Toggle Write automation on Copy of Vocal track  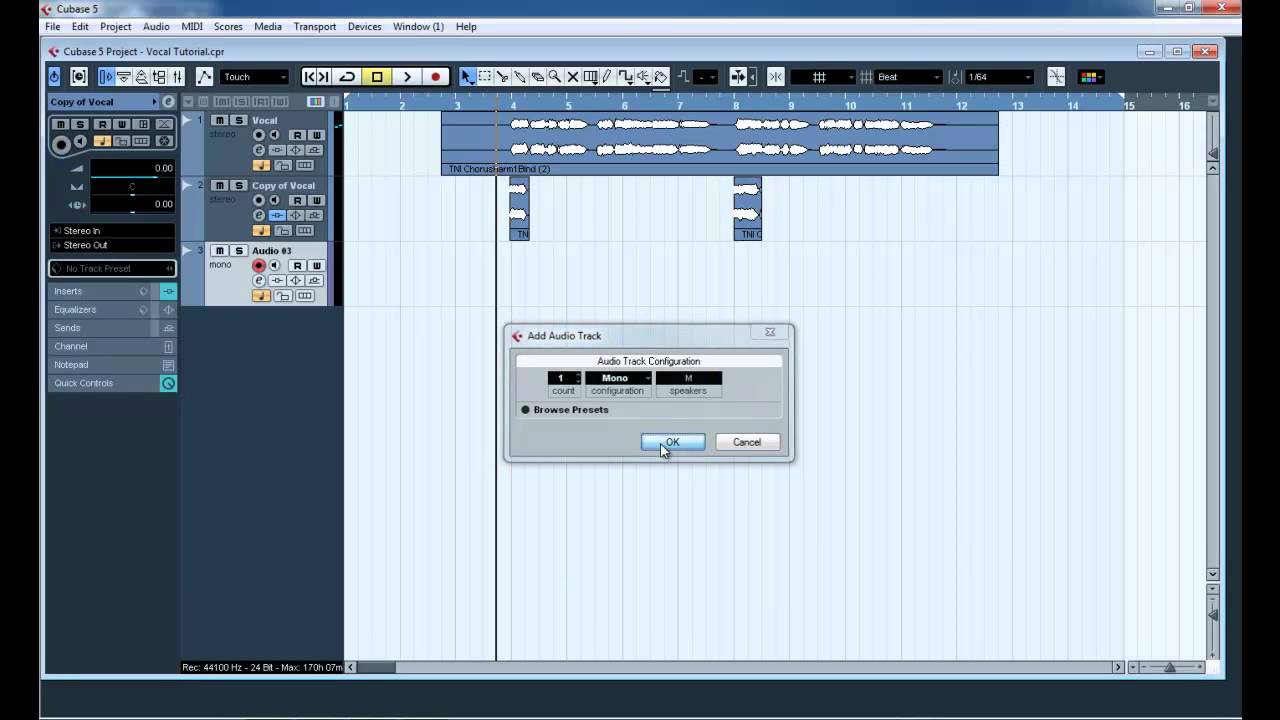[x=316, y=201]
